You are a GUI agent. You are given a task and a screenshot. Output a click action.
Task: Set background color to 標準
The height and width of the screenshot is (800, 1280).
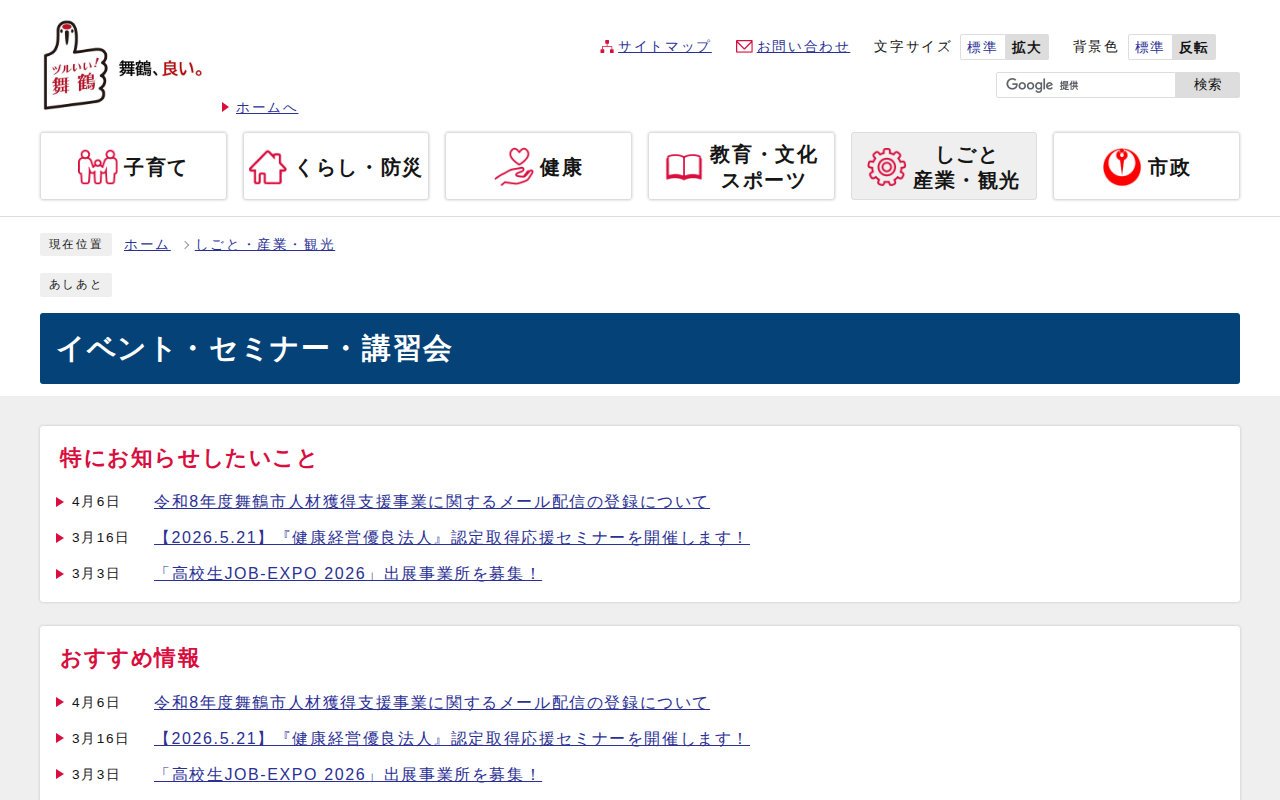tap(1151, 47)
